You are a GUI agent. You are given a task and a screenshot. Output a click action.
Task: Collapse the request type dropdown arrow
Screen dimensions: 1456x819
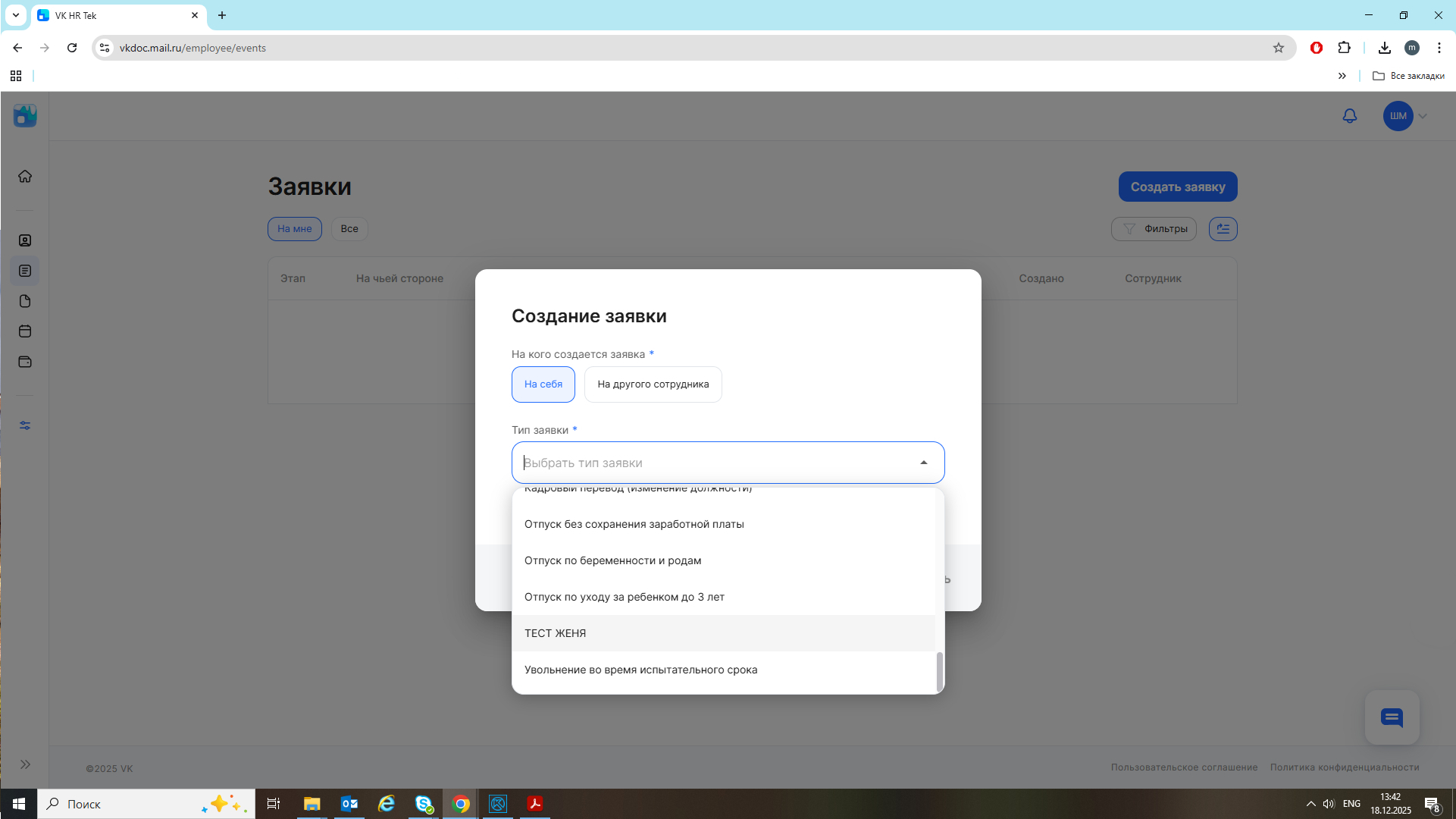click(923, 463)
